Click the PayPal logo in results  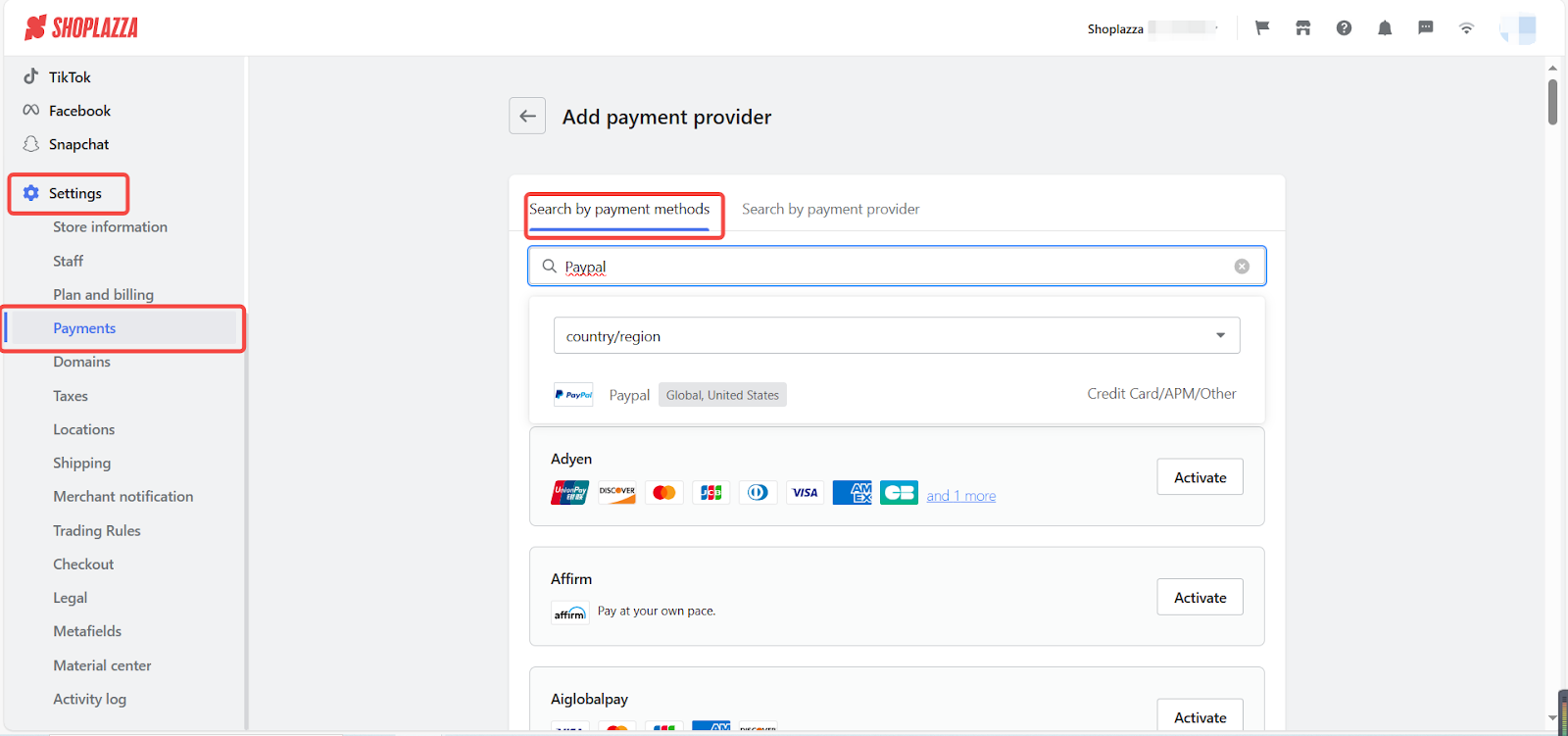[573, 394]
